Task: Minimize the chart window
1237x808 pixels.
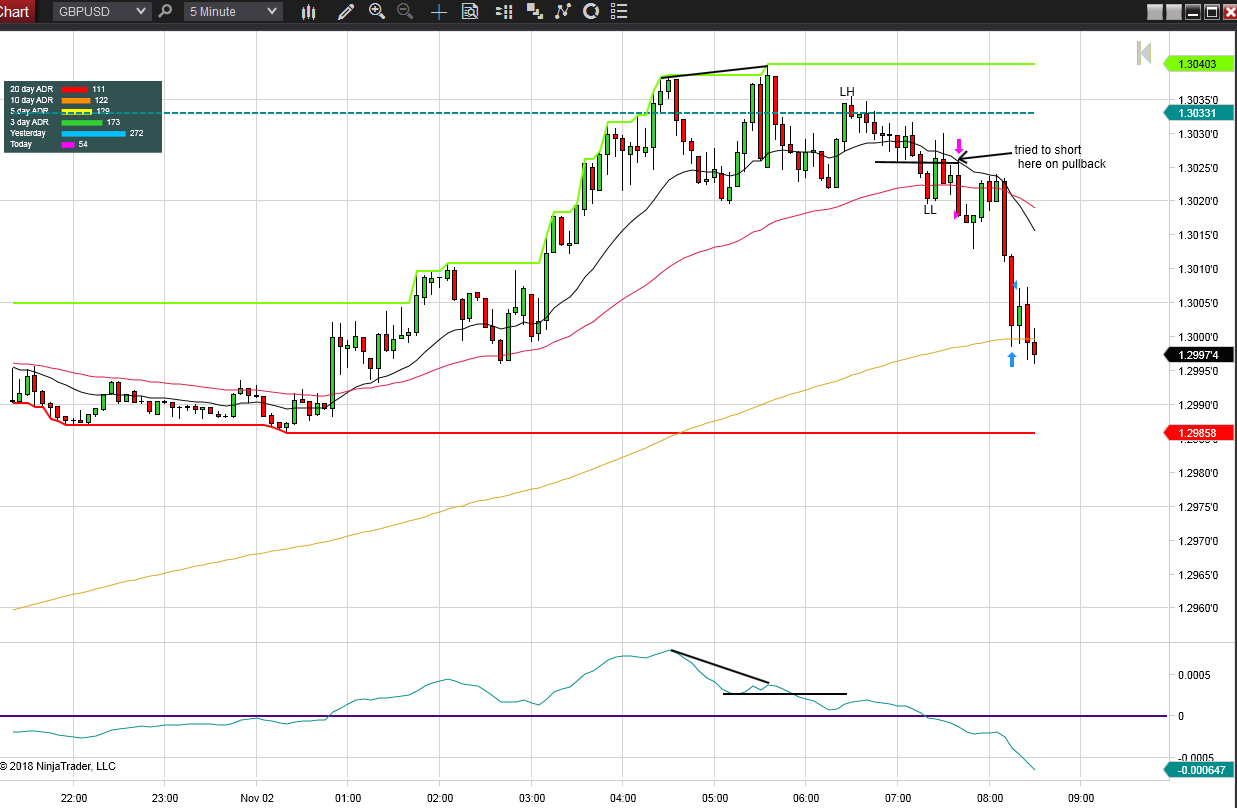Action: tap(1192, 12)
